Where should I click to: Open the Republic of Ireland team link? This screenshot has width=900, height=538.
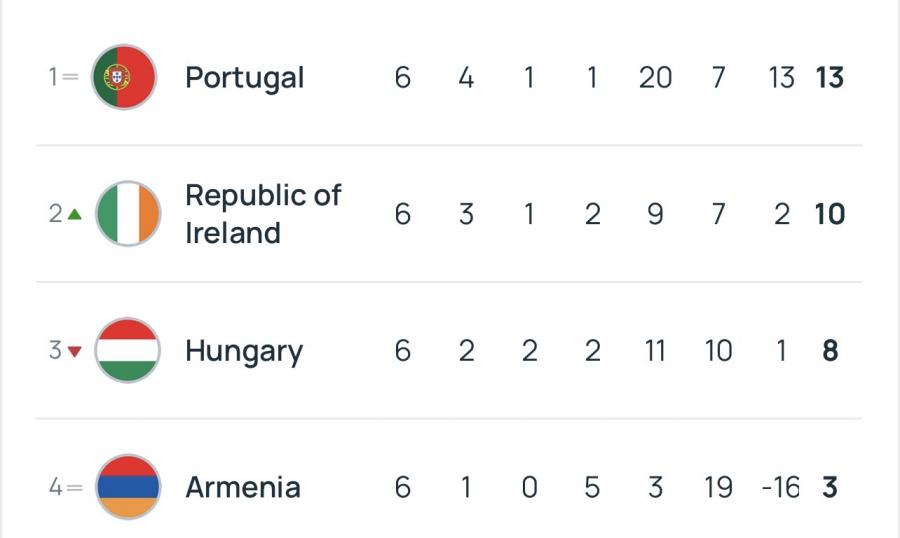coord(262,214)
